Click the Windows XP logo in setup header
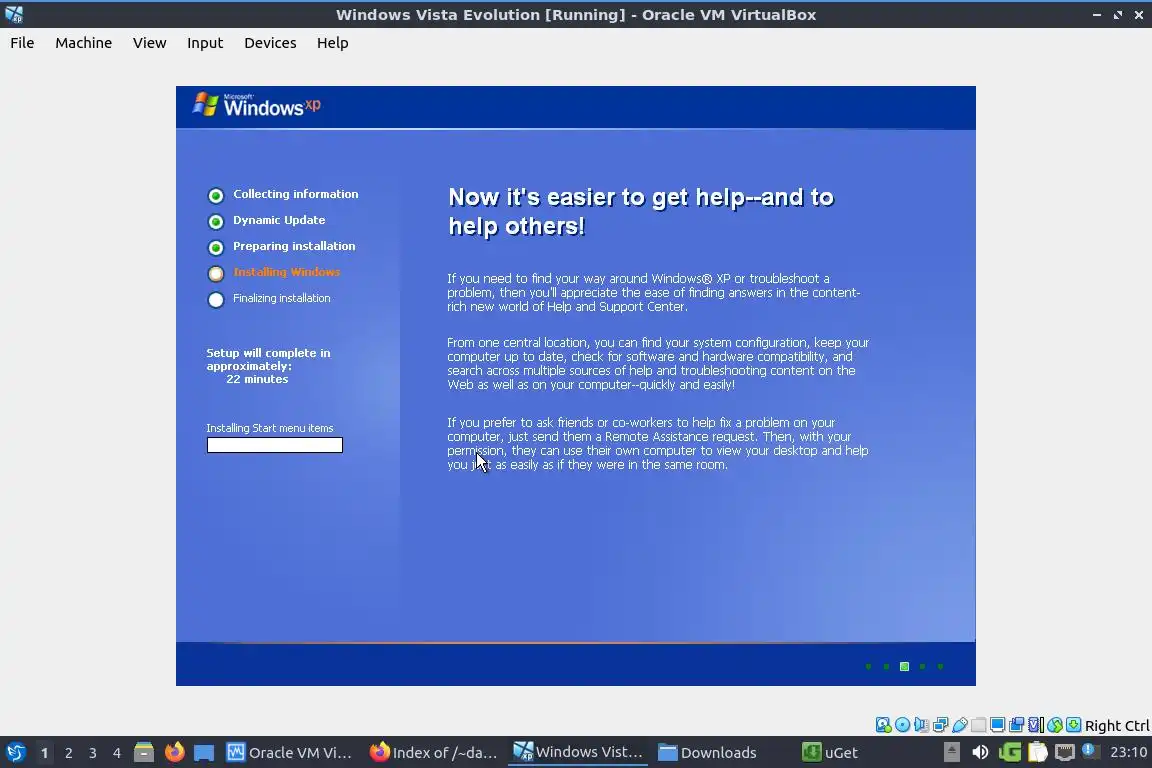The image size is (1152, 768). (x=256, y=105)
